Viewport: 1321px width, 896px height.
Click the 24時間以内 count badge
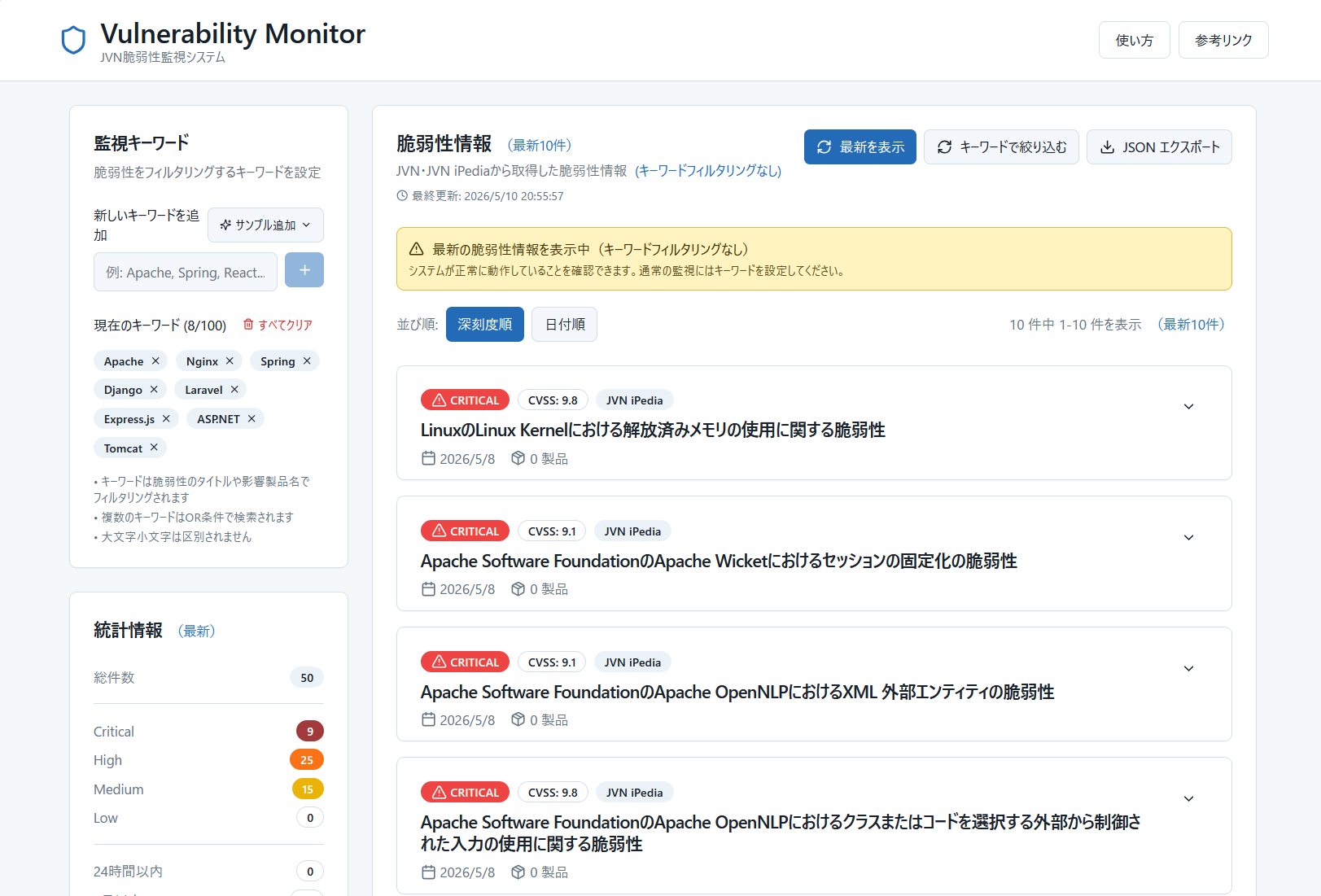310,871
